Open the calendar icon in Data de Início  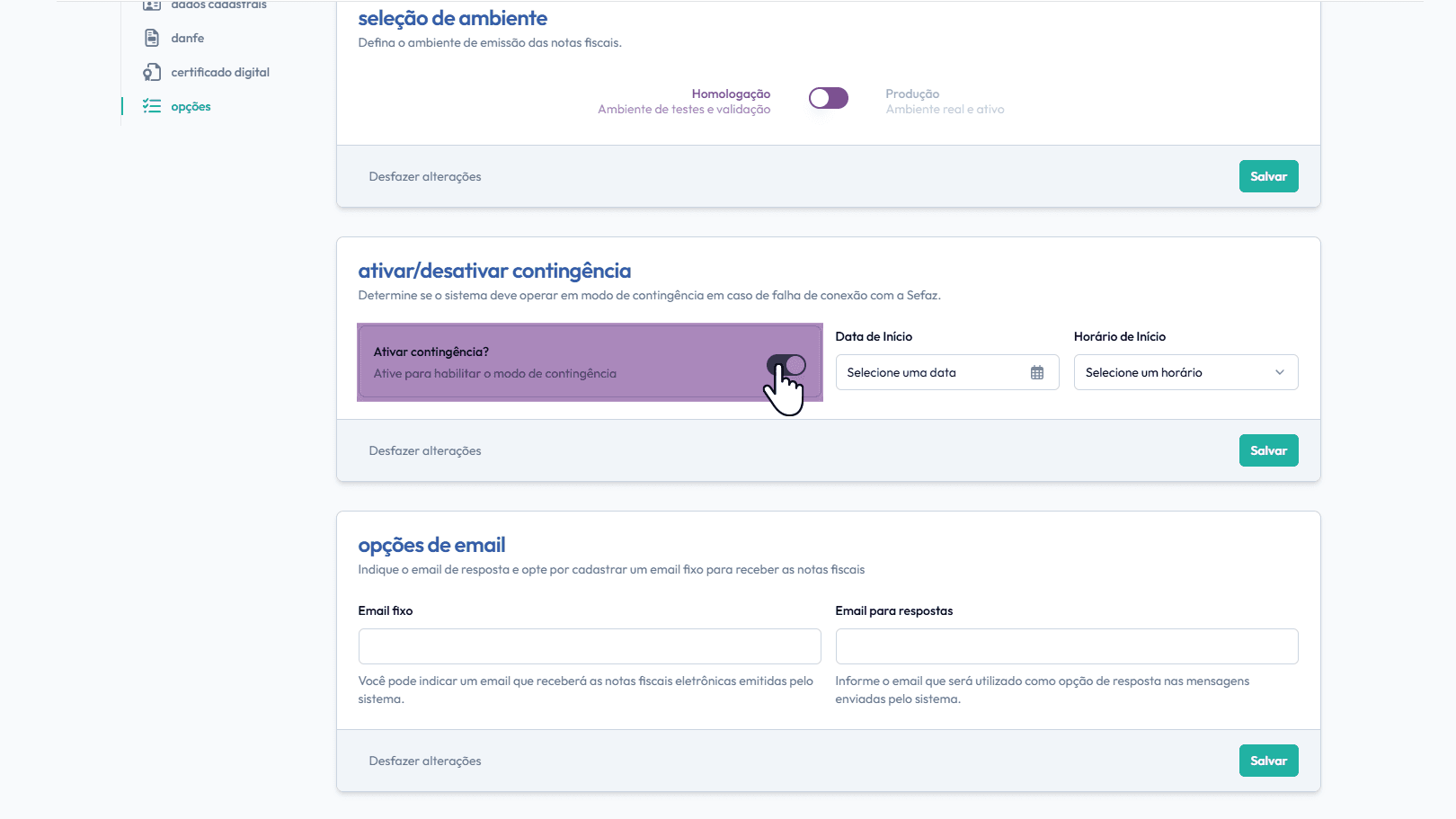coord(1037,372)
